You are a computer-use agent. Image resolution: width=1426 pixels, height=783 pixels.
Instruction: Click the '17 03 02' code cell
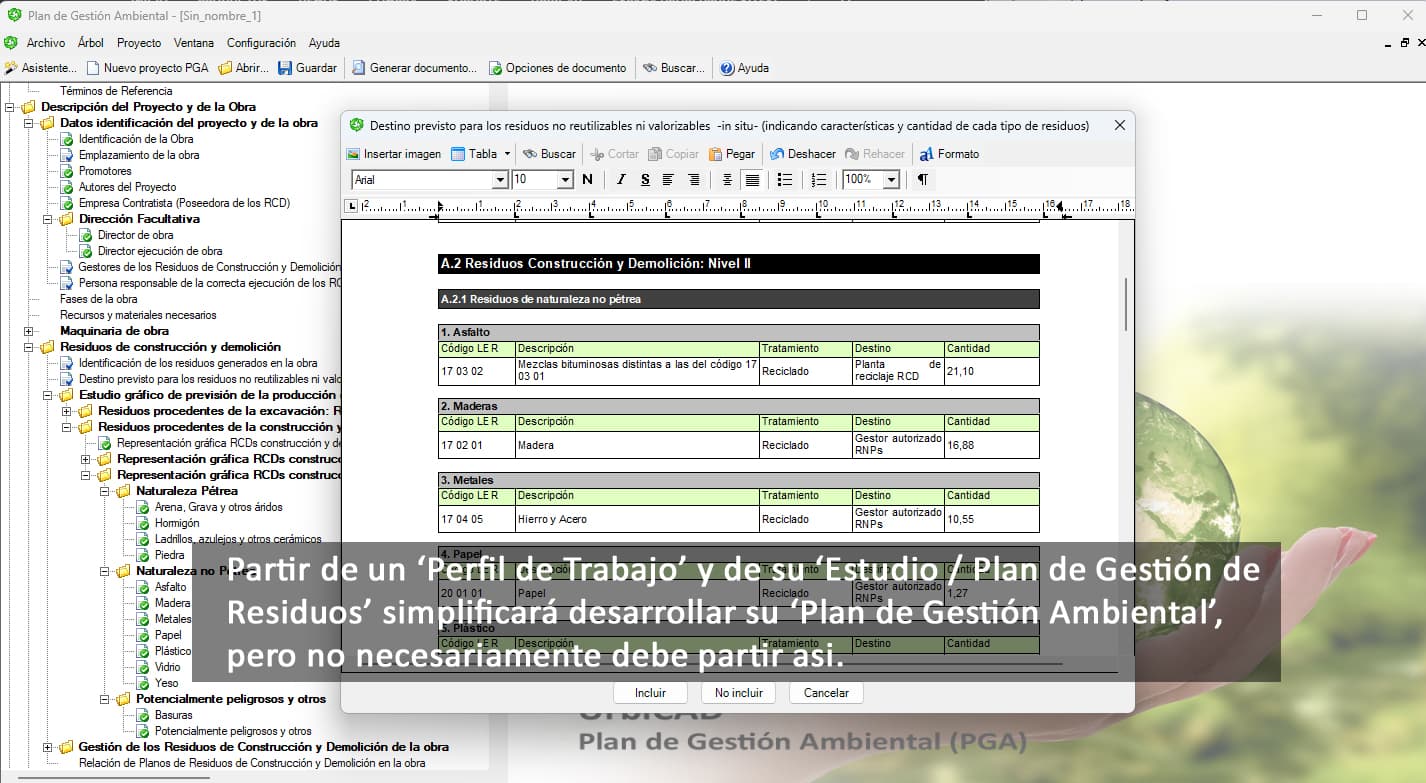(476, 371)
